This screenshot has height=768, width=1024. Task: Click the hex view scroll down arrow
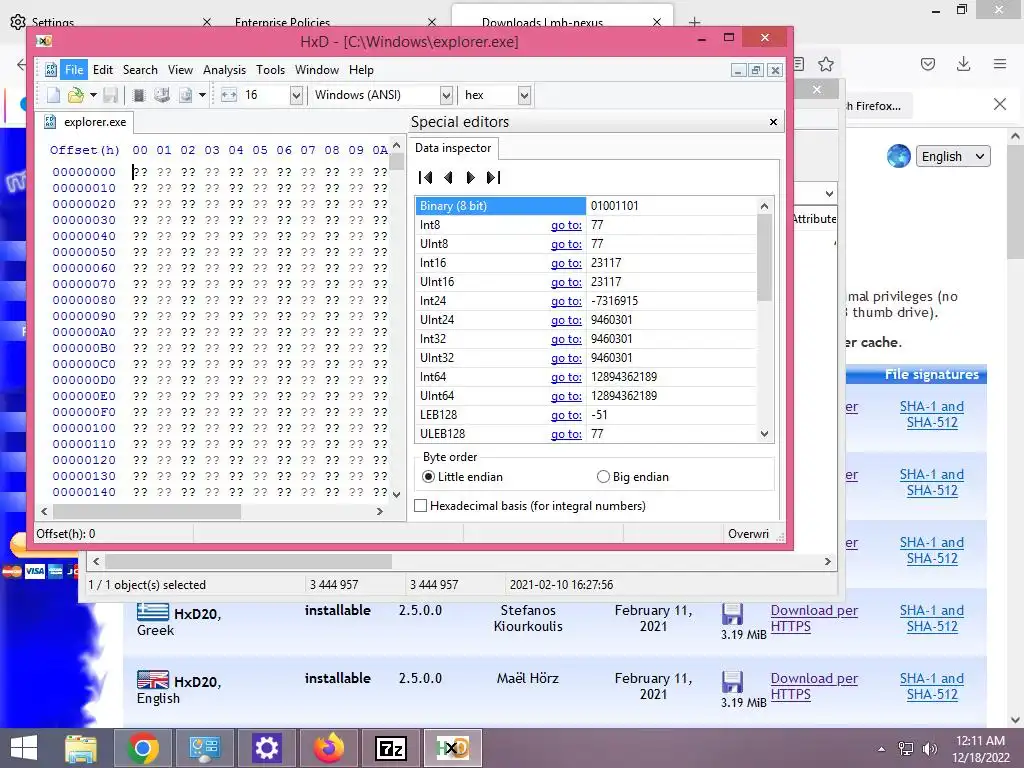pyautogui.click(x=396, y=495)
